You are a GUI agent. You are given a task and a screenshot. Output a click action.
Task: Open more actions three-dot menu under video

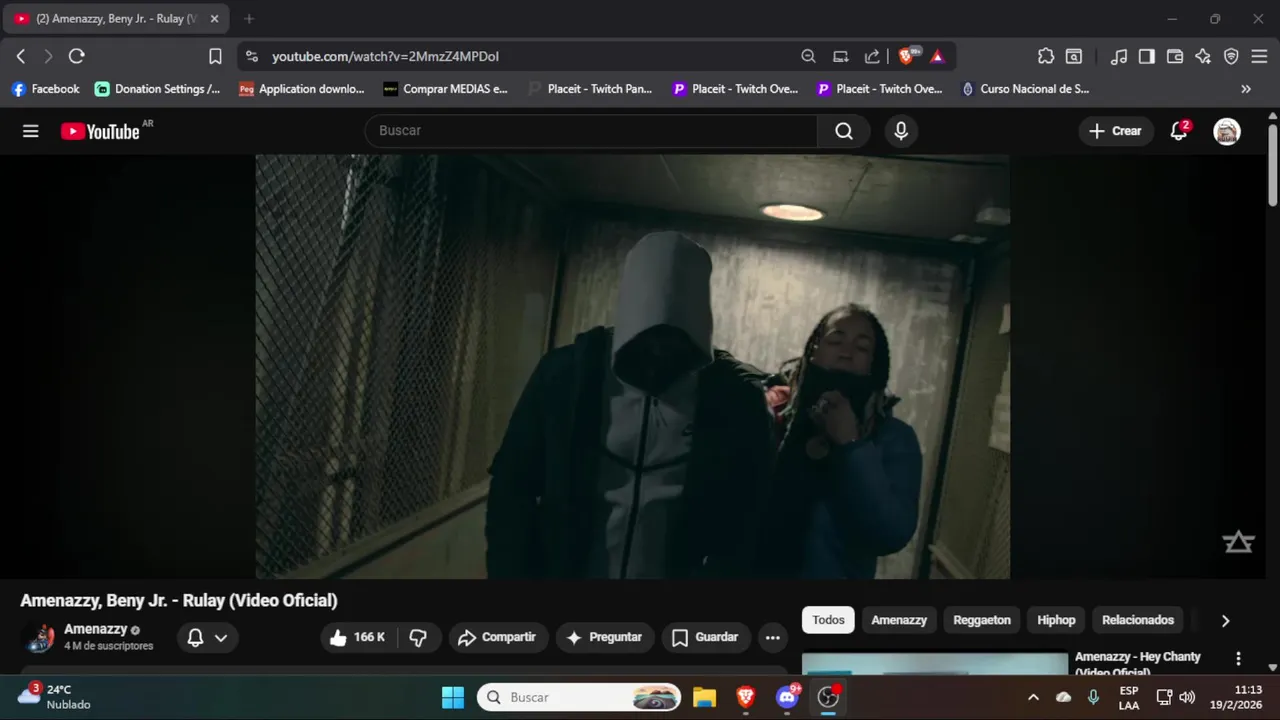[x=772, y=637]
